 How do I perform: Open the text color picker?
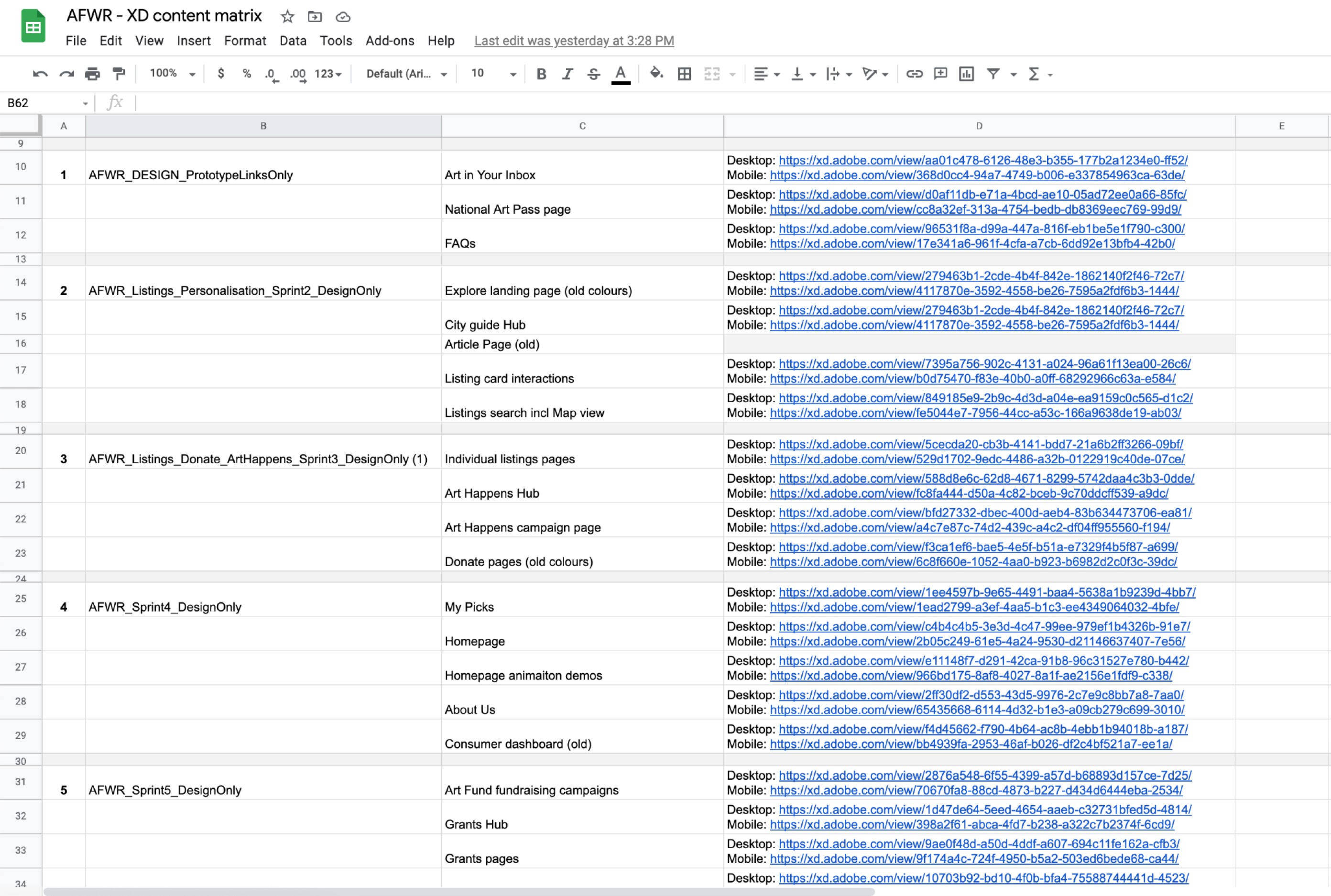pyautogui.click(x=621, y=74)
